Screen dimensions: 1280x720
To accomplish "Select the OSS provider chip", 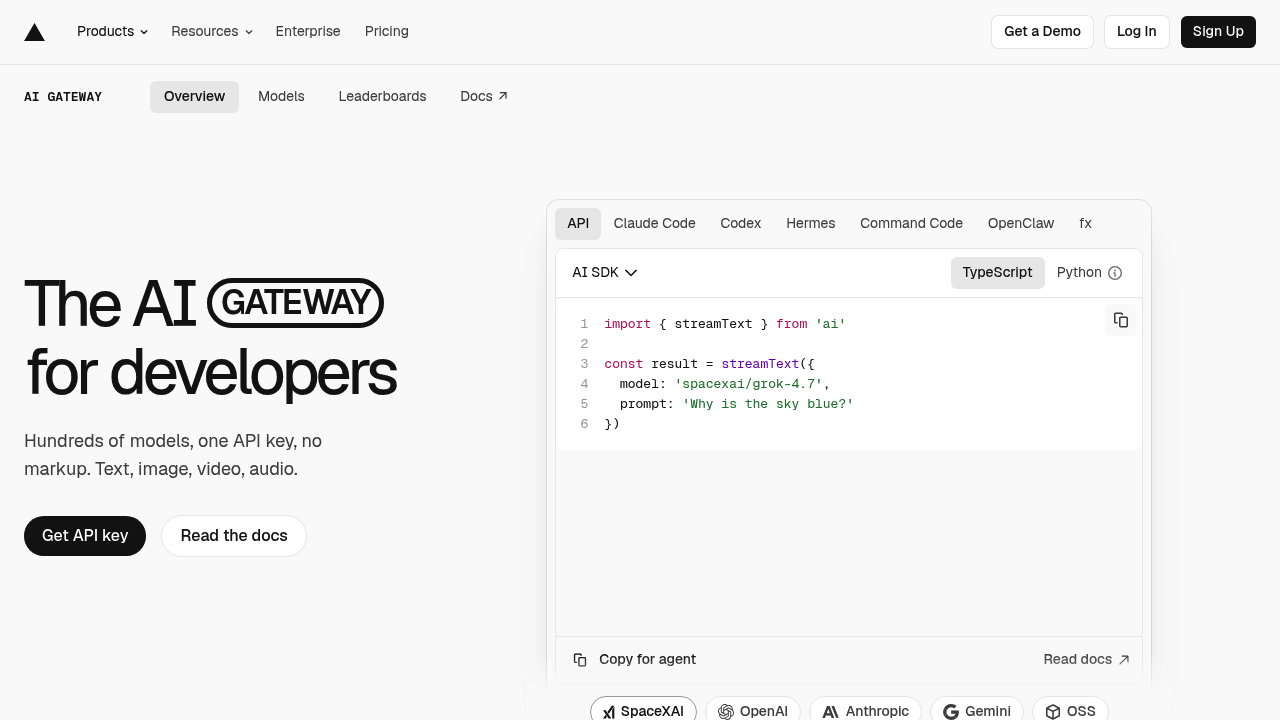I will 1070,710.
